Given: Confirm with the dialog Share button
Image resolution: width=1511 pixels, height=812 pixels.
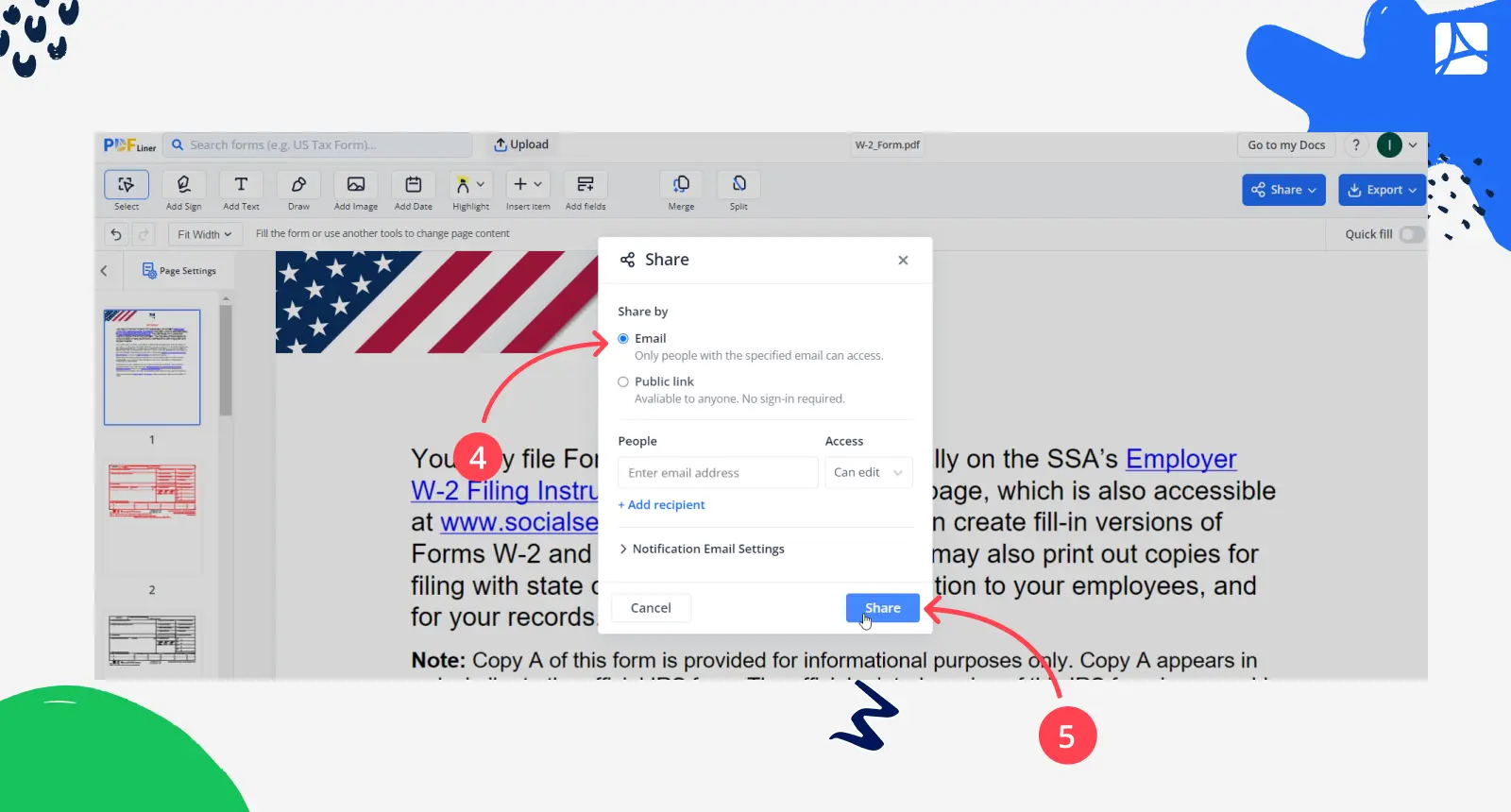Looking at the screenshot, I should [882, 608].
